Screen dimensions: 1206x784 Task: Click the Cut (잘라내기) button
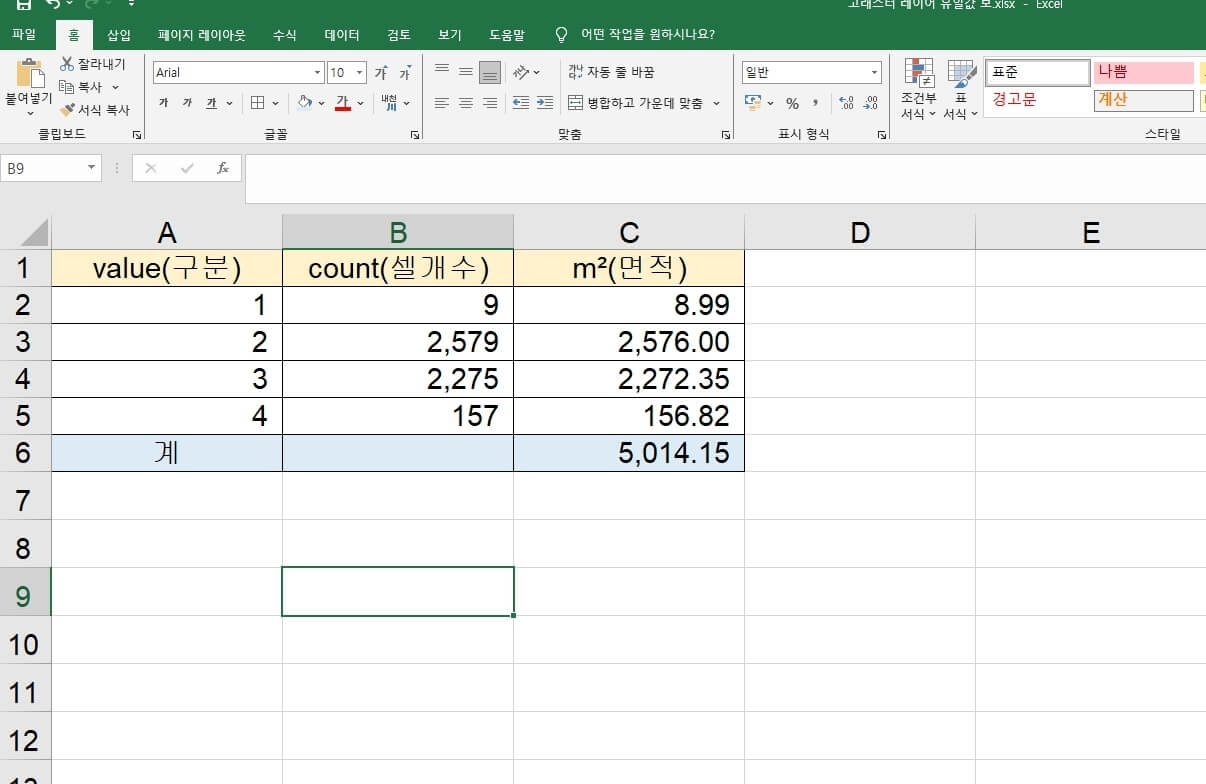pos(92,64)
